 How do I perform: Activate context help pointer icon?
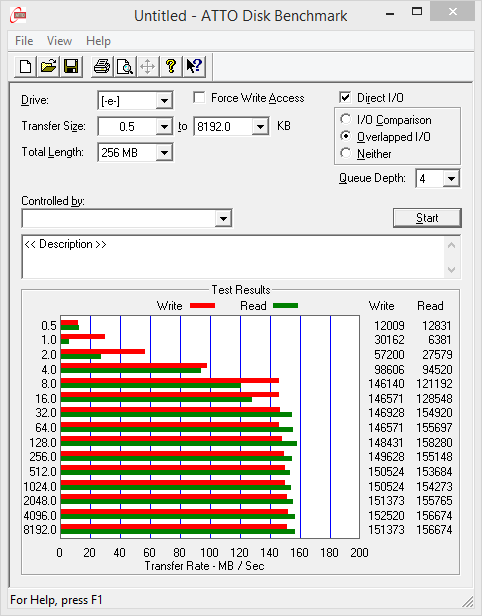pos(194,66)
